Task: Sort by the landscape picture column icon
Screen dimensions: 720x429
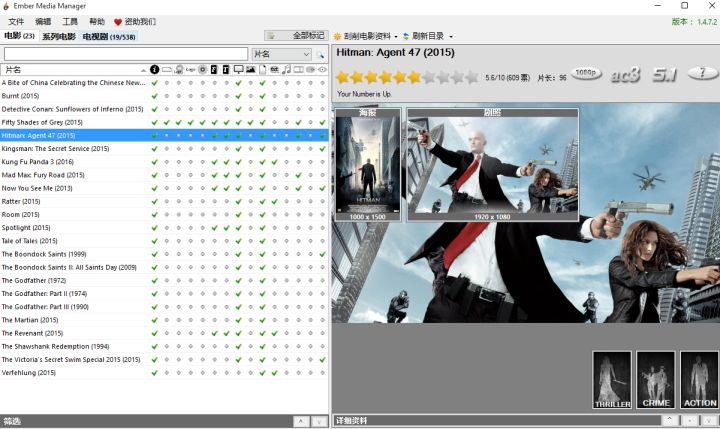Action: [x=250, y=69]
